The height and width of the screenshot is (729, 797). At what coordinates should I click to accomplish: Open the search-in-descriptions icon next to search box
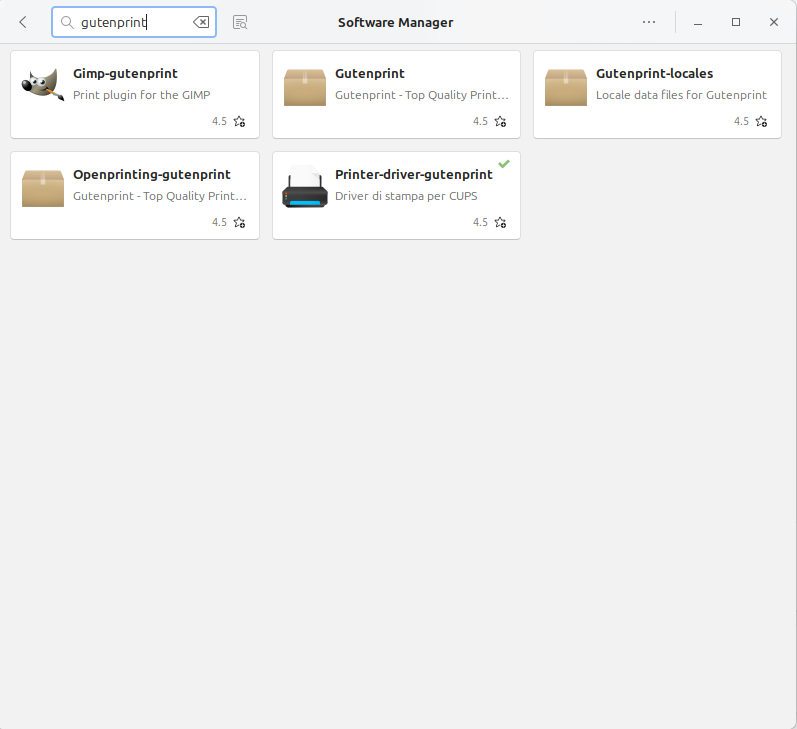click(x=240, y=22)
